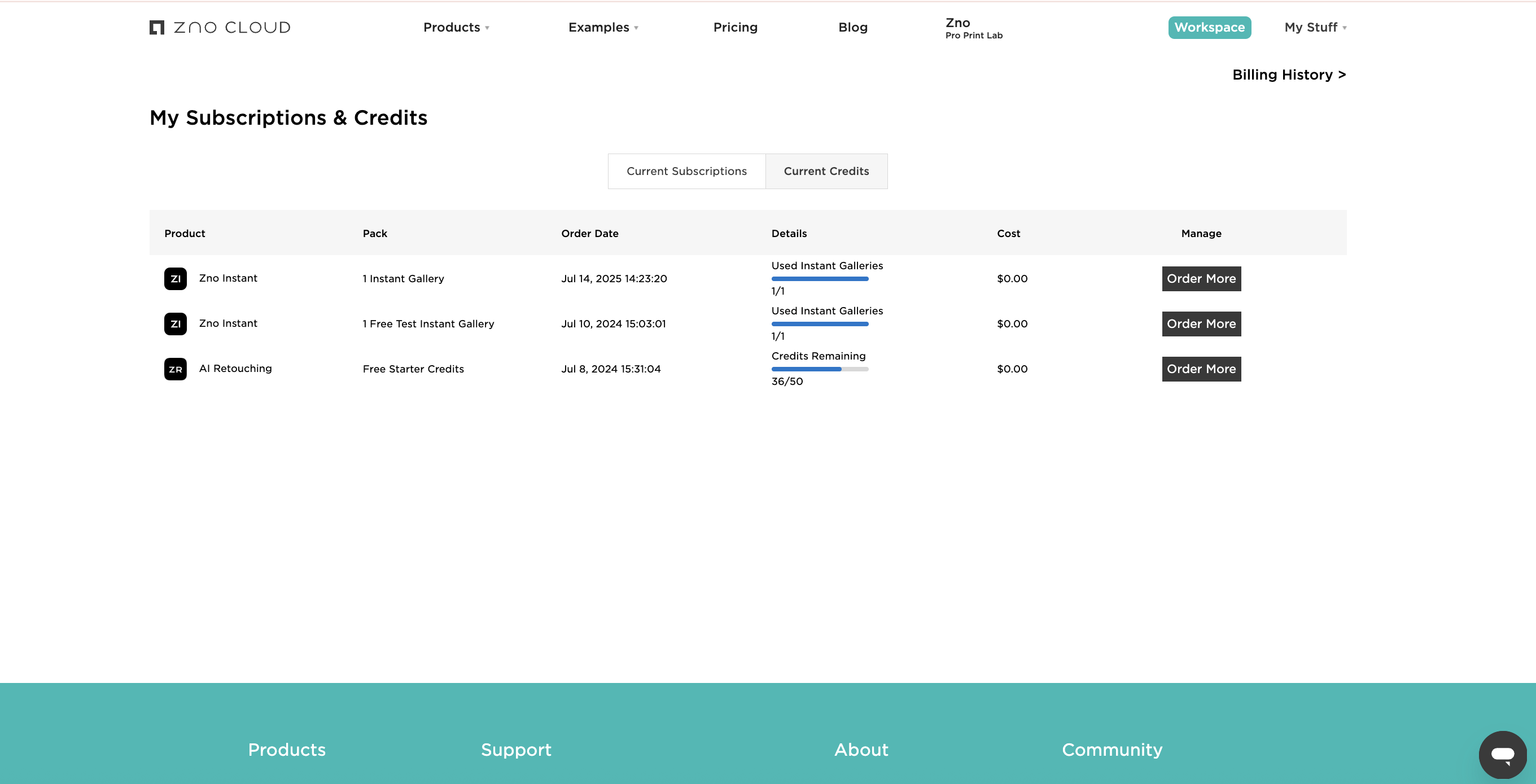Click the 1 Instant Gallery pack cell

[x=403, y=278]
